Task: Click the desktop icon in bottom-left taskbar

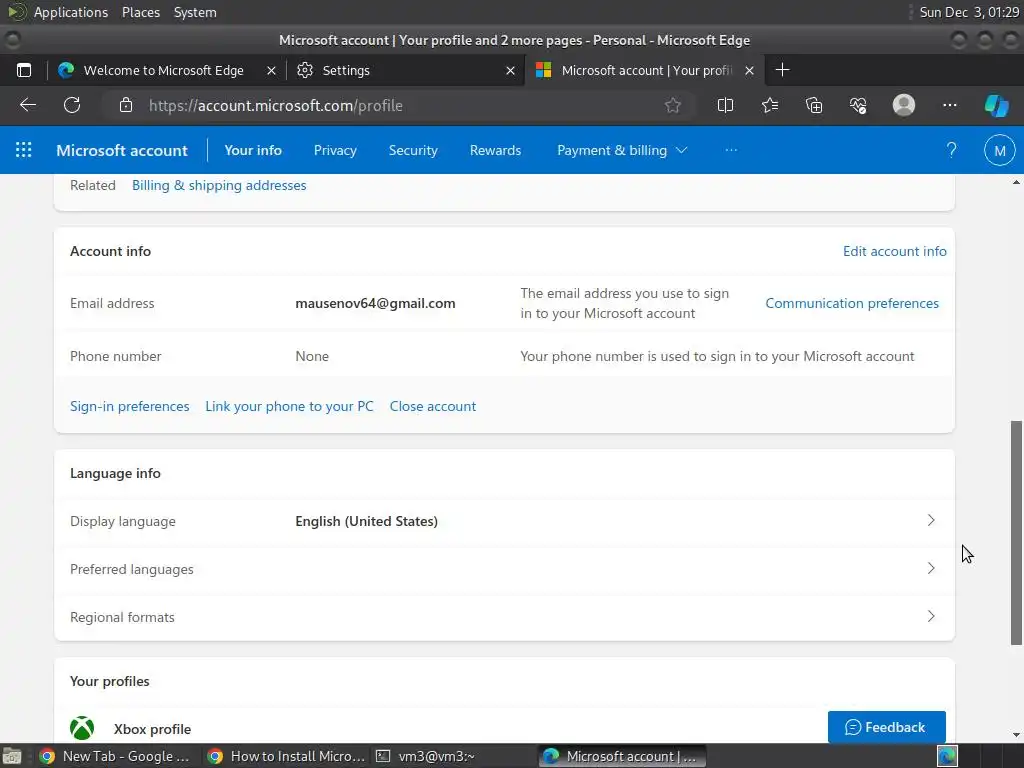Action: pyautogui.click(x=12, y=756)
